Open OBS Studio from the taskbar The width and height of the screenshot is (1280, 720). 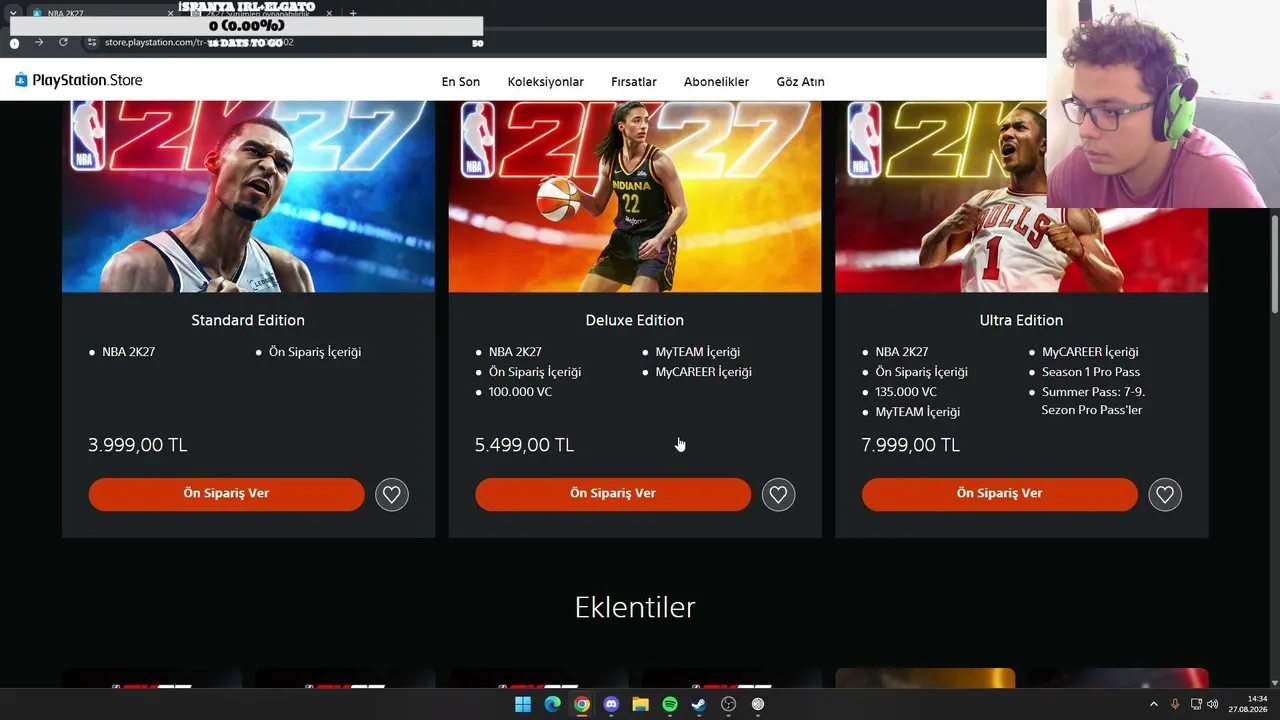[x=729, y=704]
